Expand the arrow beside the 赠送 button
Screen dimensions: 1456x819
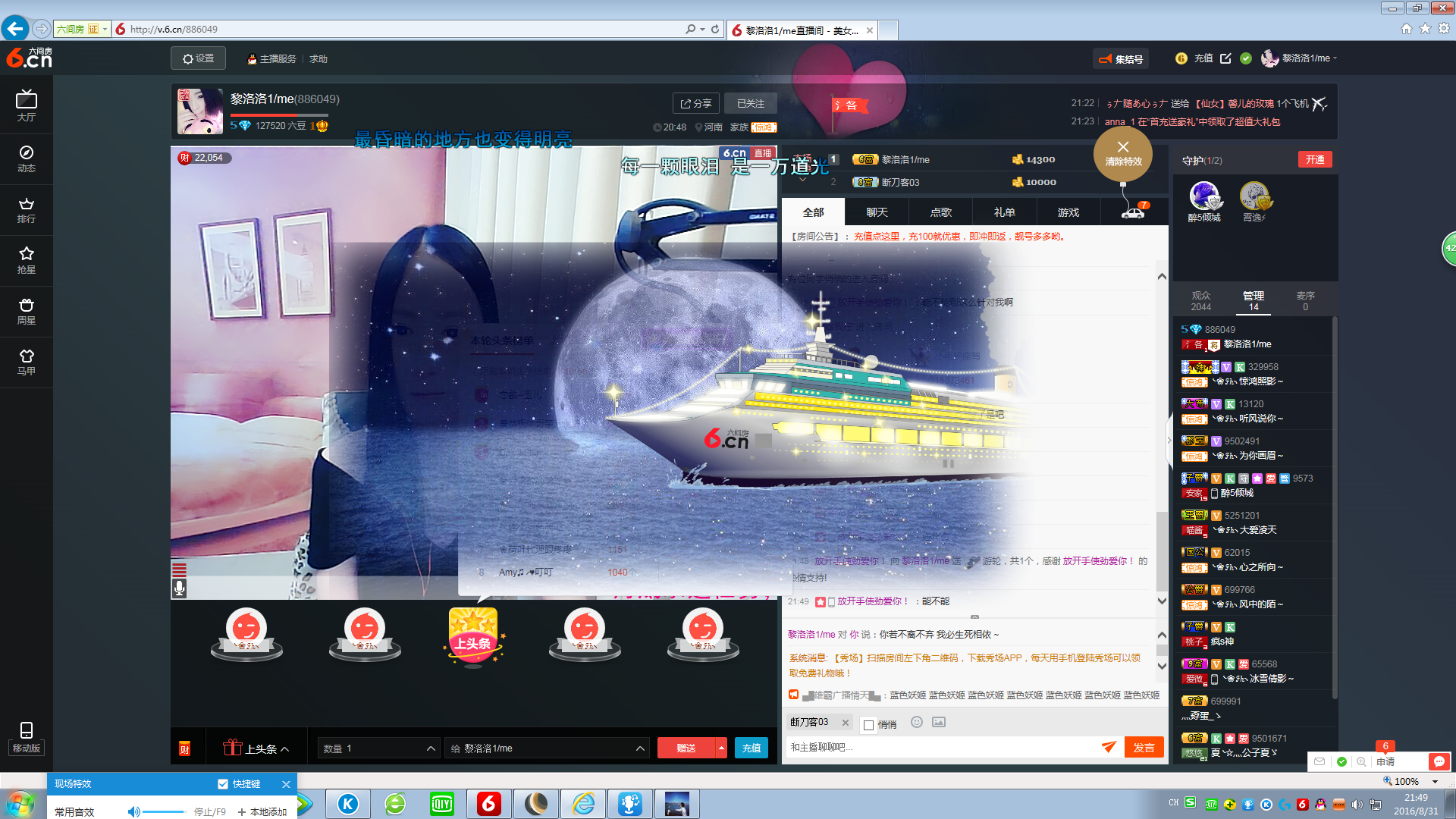coord(721,748)
